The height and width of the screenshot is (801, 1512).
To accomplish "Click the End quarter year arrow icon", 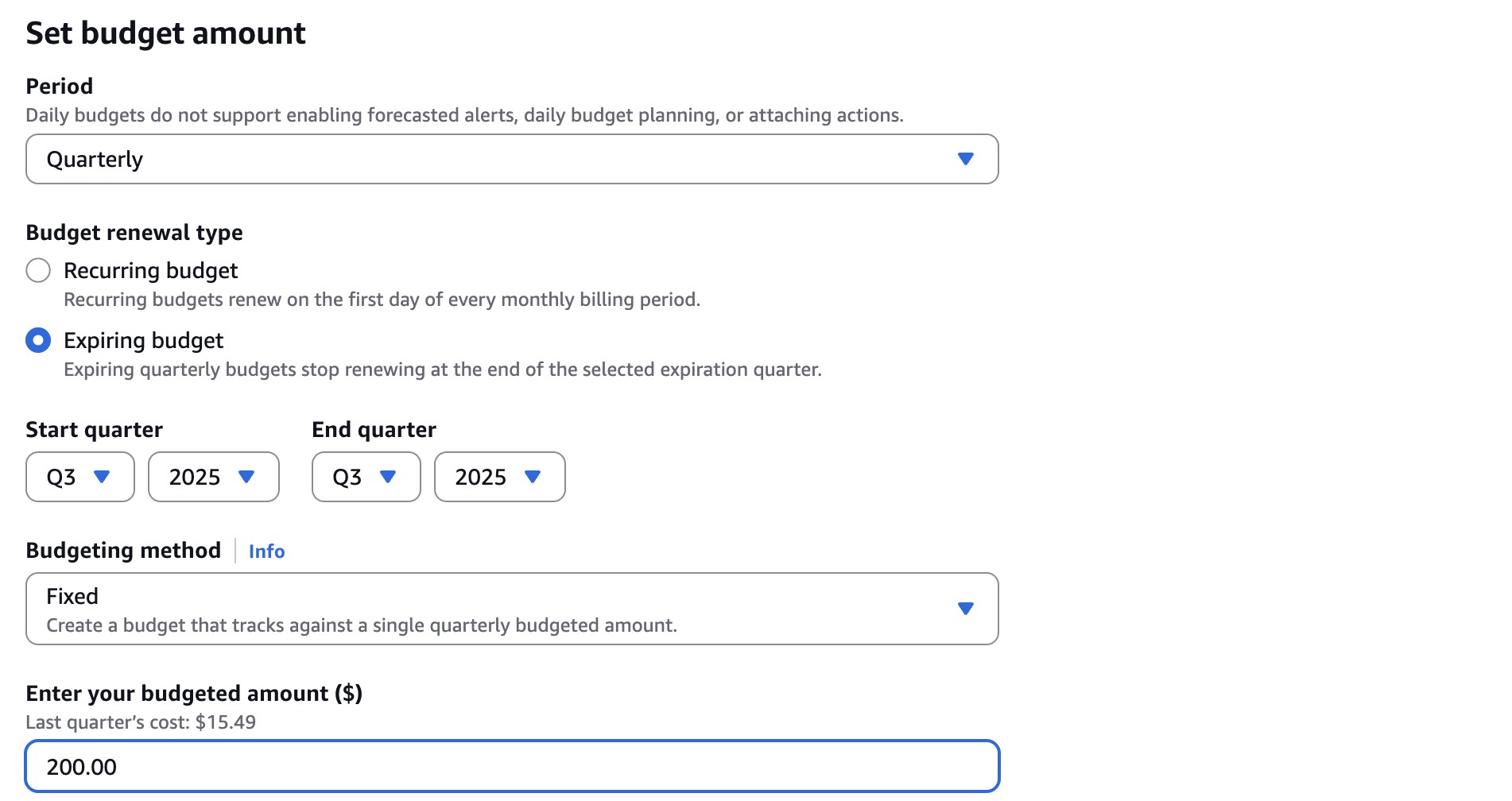I will tap(533, 477).
